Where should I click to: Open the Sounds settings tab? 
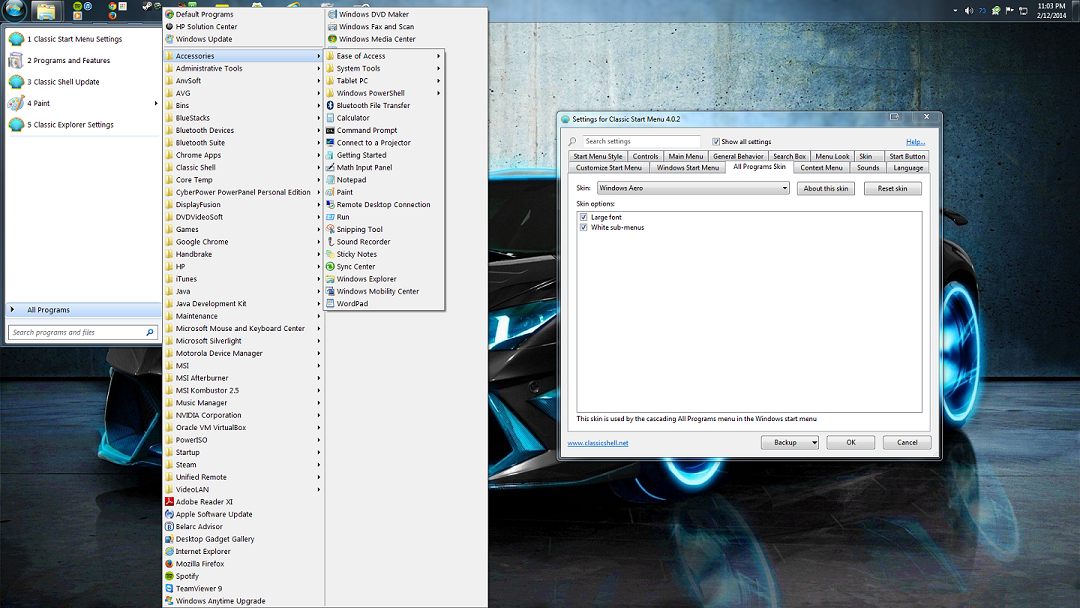tap(868, 168)
